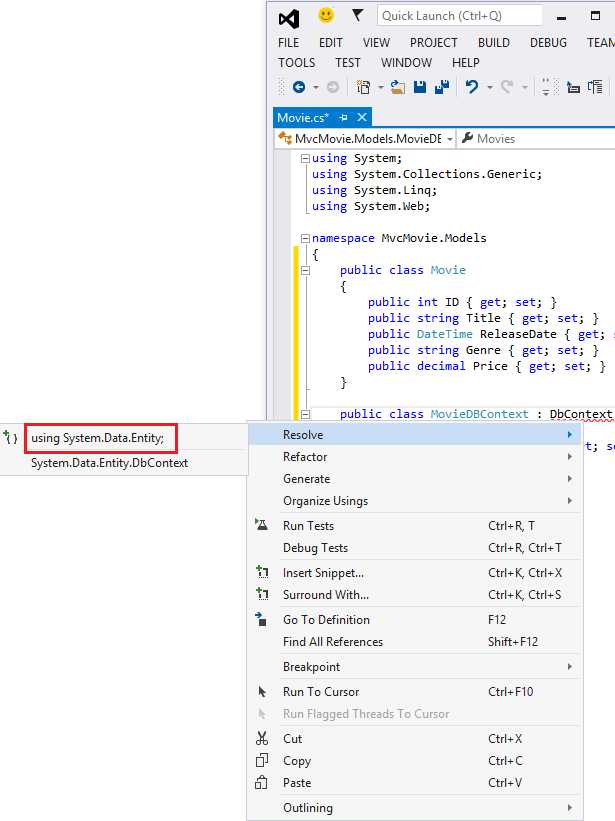615x821 pixels.
Task: Open the New Project dropdown arrow
Action: 381,87
